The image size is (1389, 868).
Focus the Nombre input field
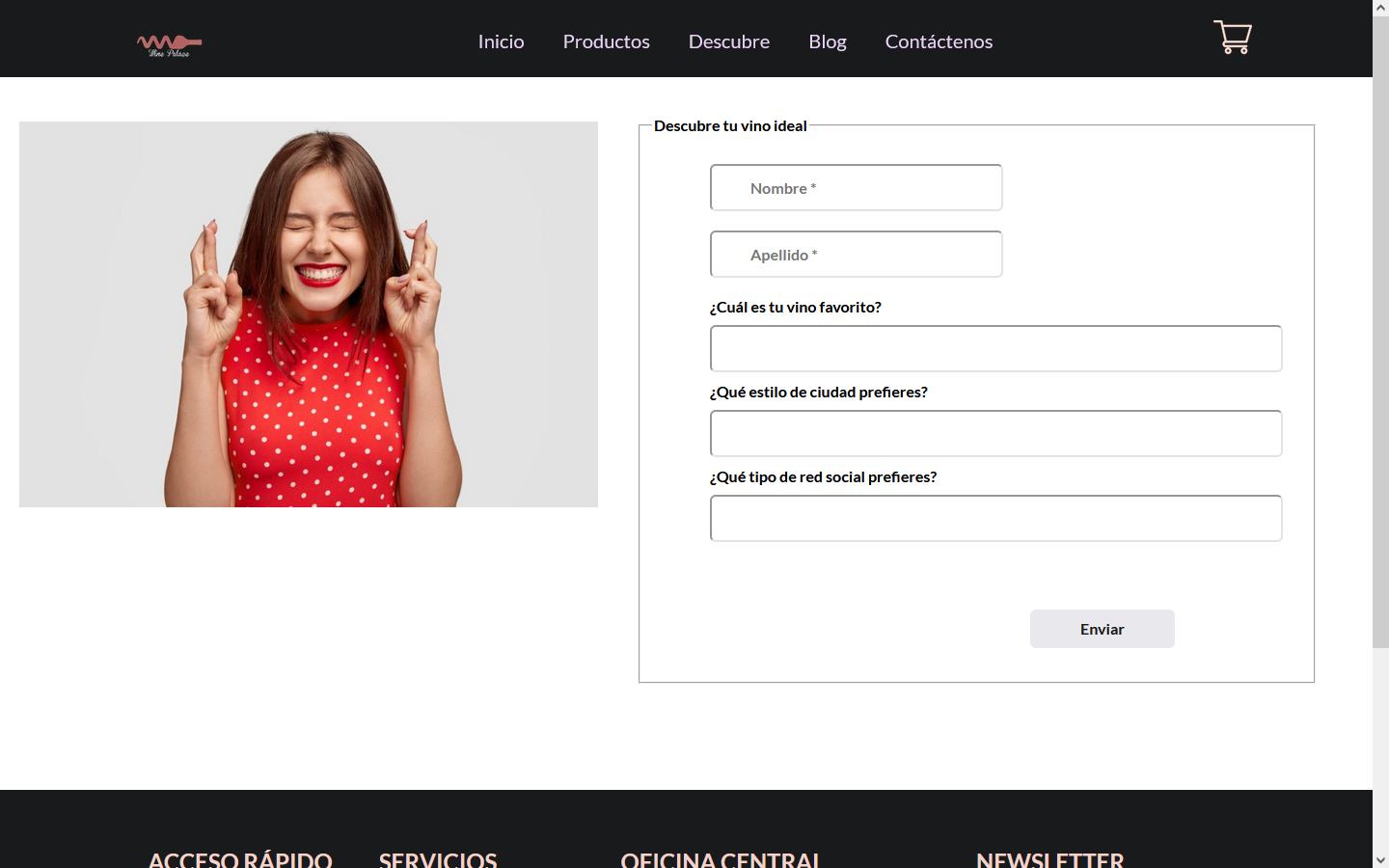856,187
